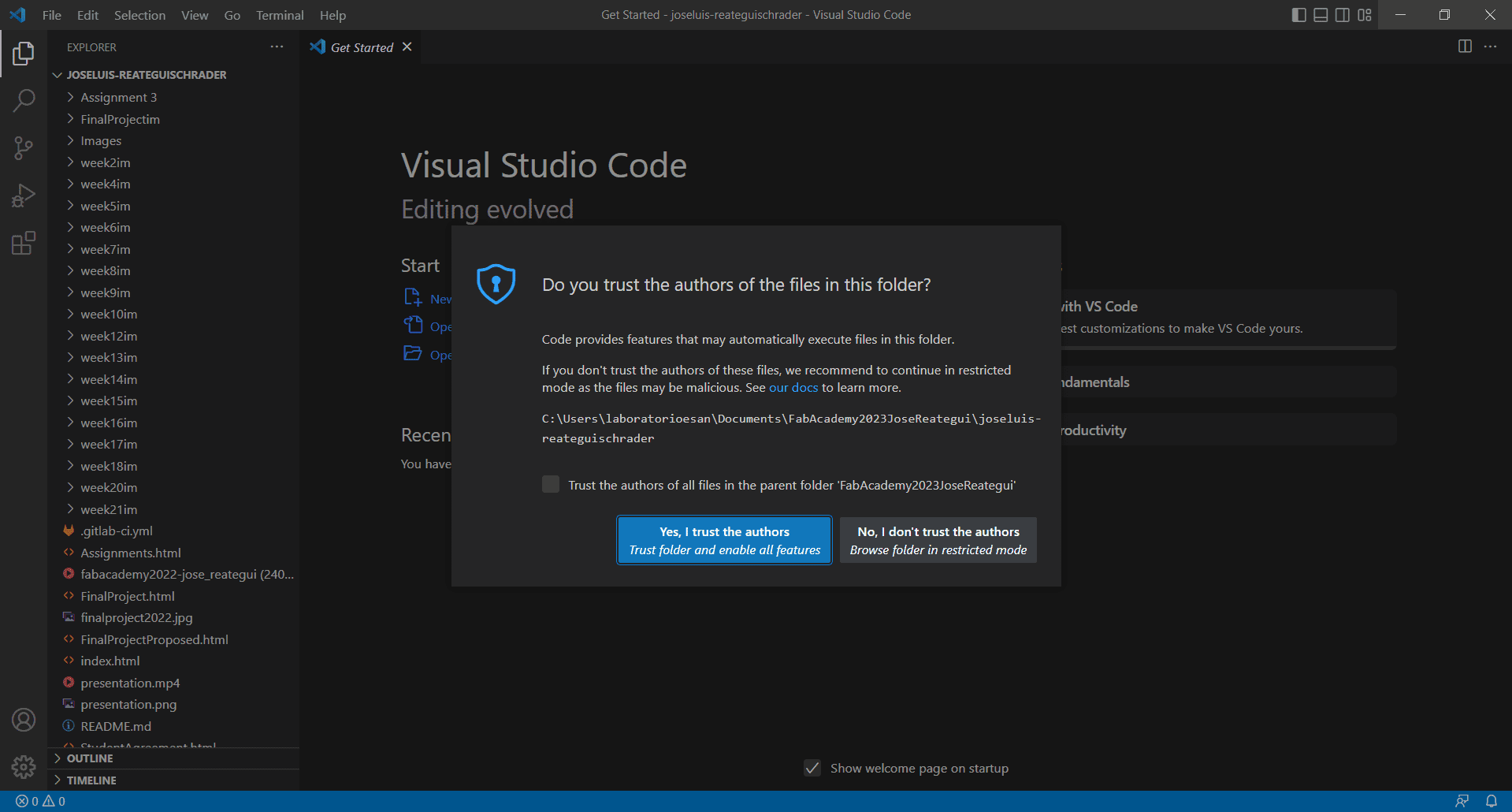Viewport: 1512px width, 812px height.
Task: Click the New File icon under Start
Action: (x=413, y=298)
